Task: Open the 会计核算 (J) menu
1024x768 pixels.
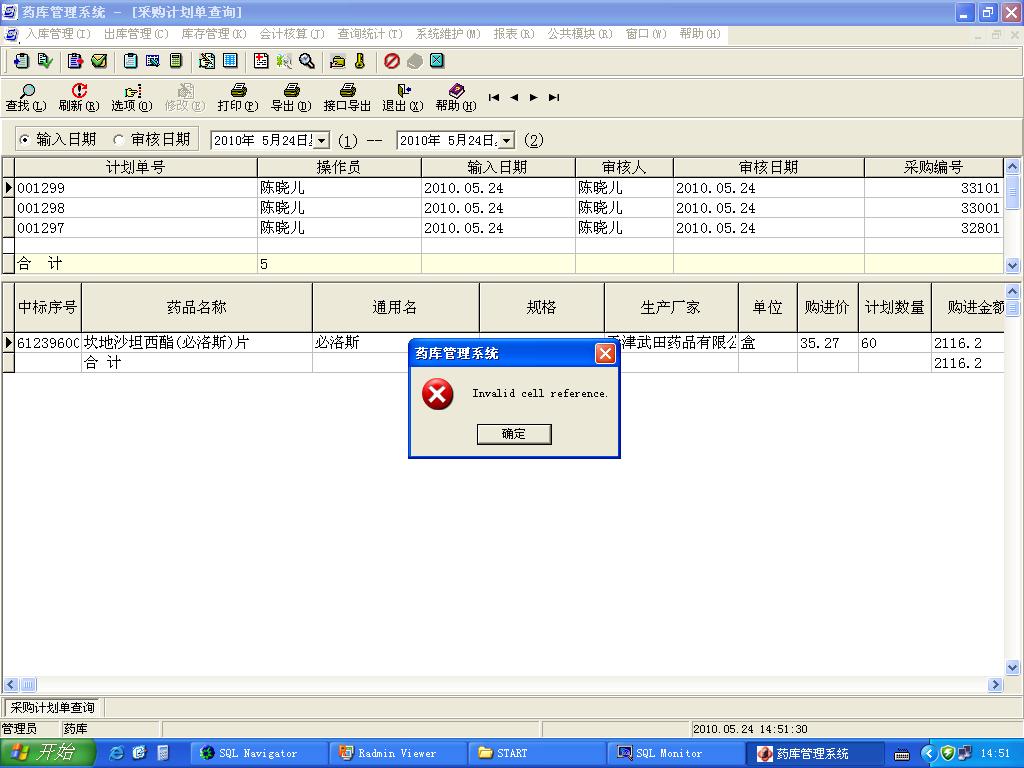Action: click(292, 34)
